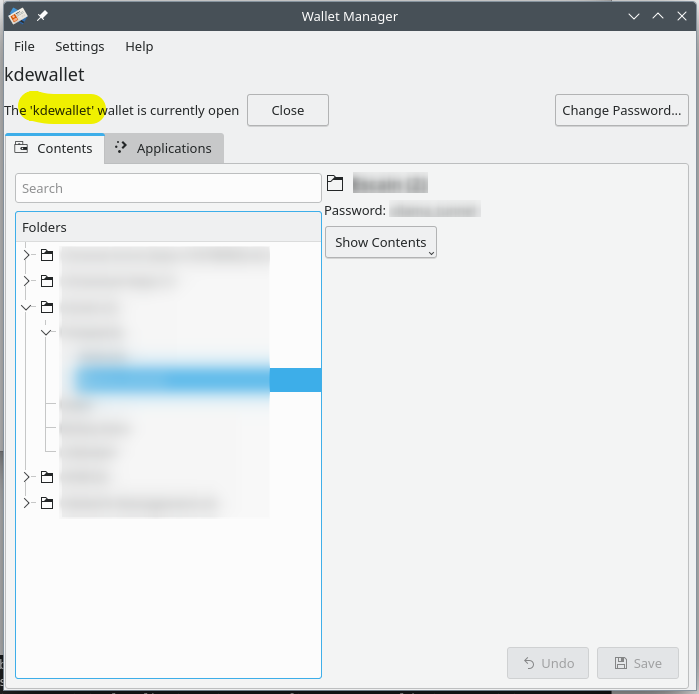Viewport: 699px width, 694px height.
Task: Click the first folder icon in the tree
Action: pyautogui.click(x=46, y=256)
